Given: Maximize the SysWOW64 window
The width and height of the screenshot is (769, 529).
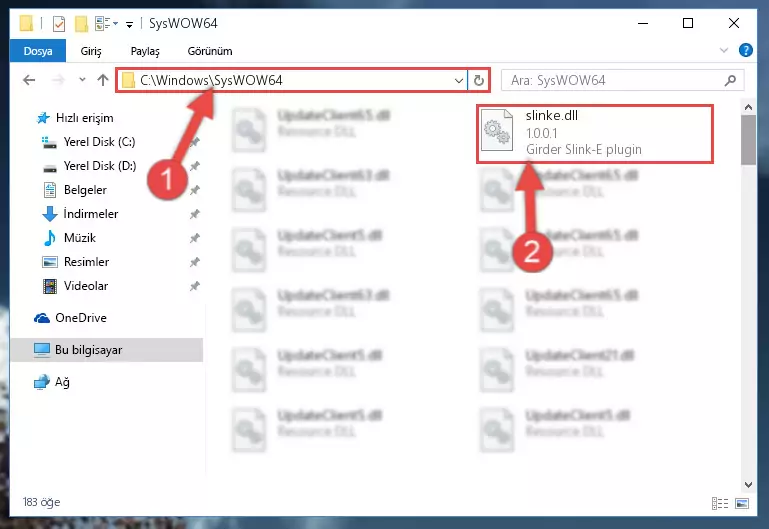Looking at the screenshot, I should click(688, 23).
